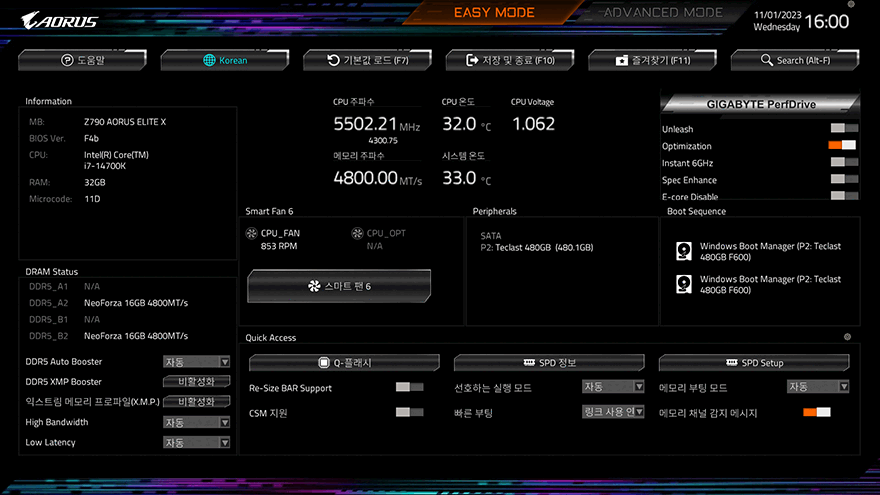Toggle 메모리 채널 감지 메시지 switch
This screenshot has width=880, height=495.
click(x=817, y=412)
